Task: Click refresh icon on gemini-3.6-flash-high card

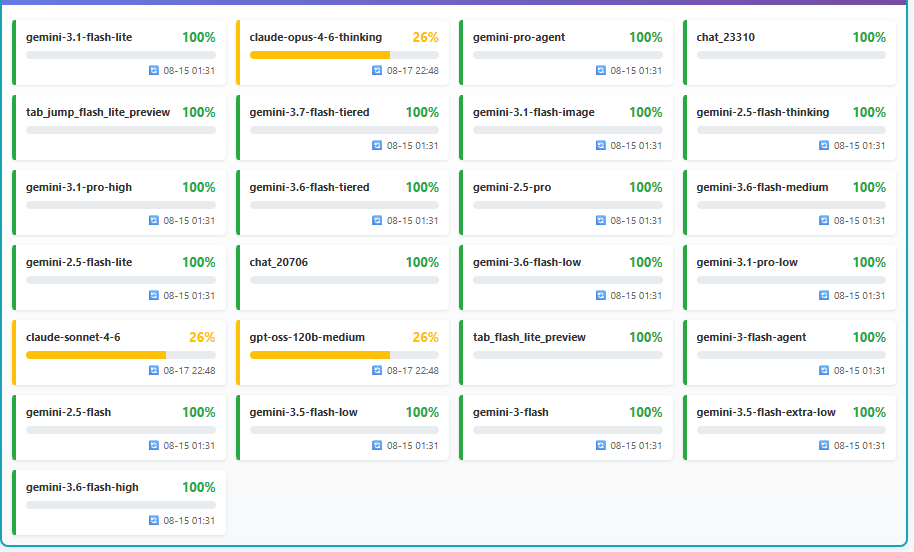Action: click(154, 521)
